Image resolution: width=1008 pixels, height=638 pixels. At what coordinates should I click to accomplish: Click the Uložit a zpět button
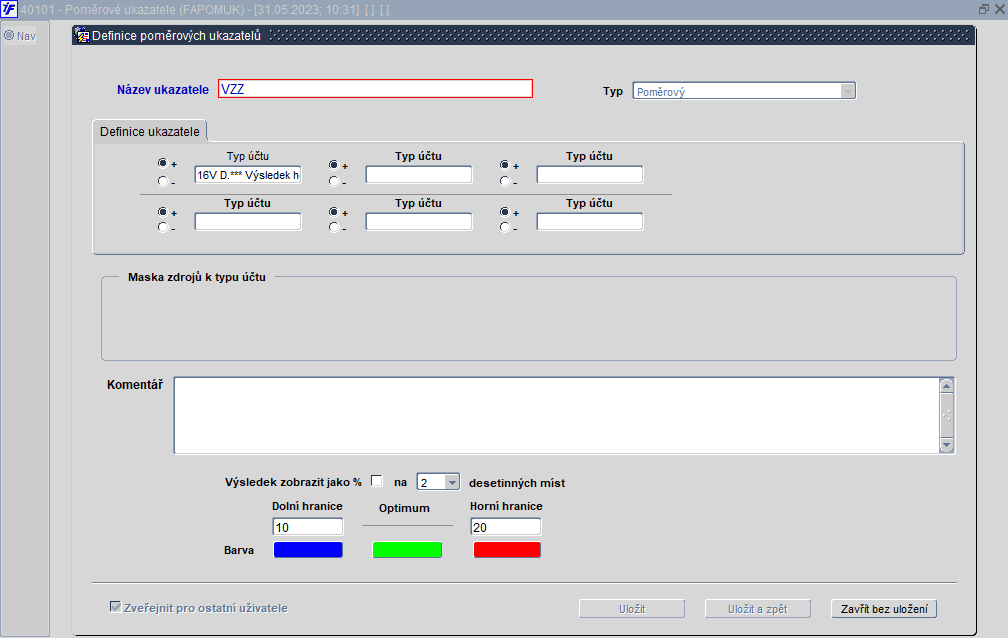(x=757, y=608)
